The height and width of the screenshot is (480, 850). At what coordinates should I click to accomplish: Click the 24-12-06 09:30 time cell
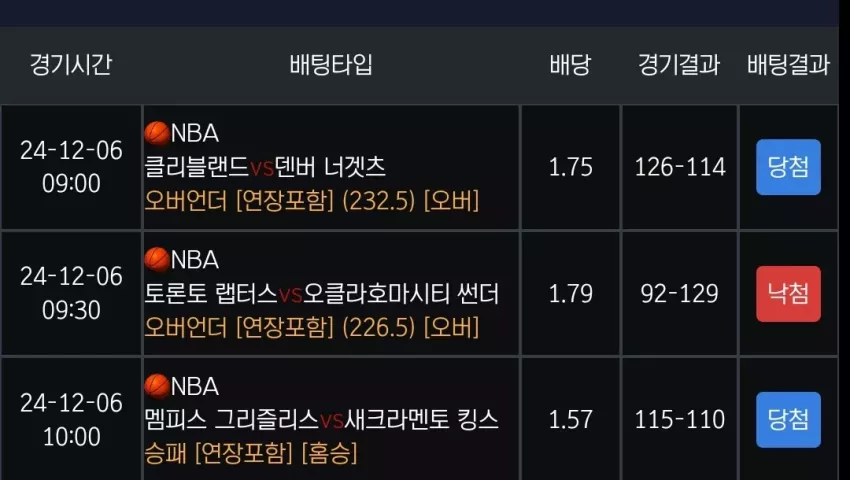(x=71, y=293)
